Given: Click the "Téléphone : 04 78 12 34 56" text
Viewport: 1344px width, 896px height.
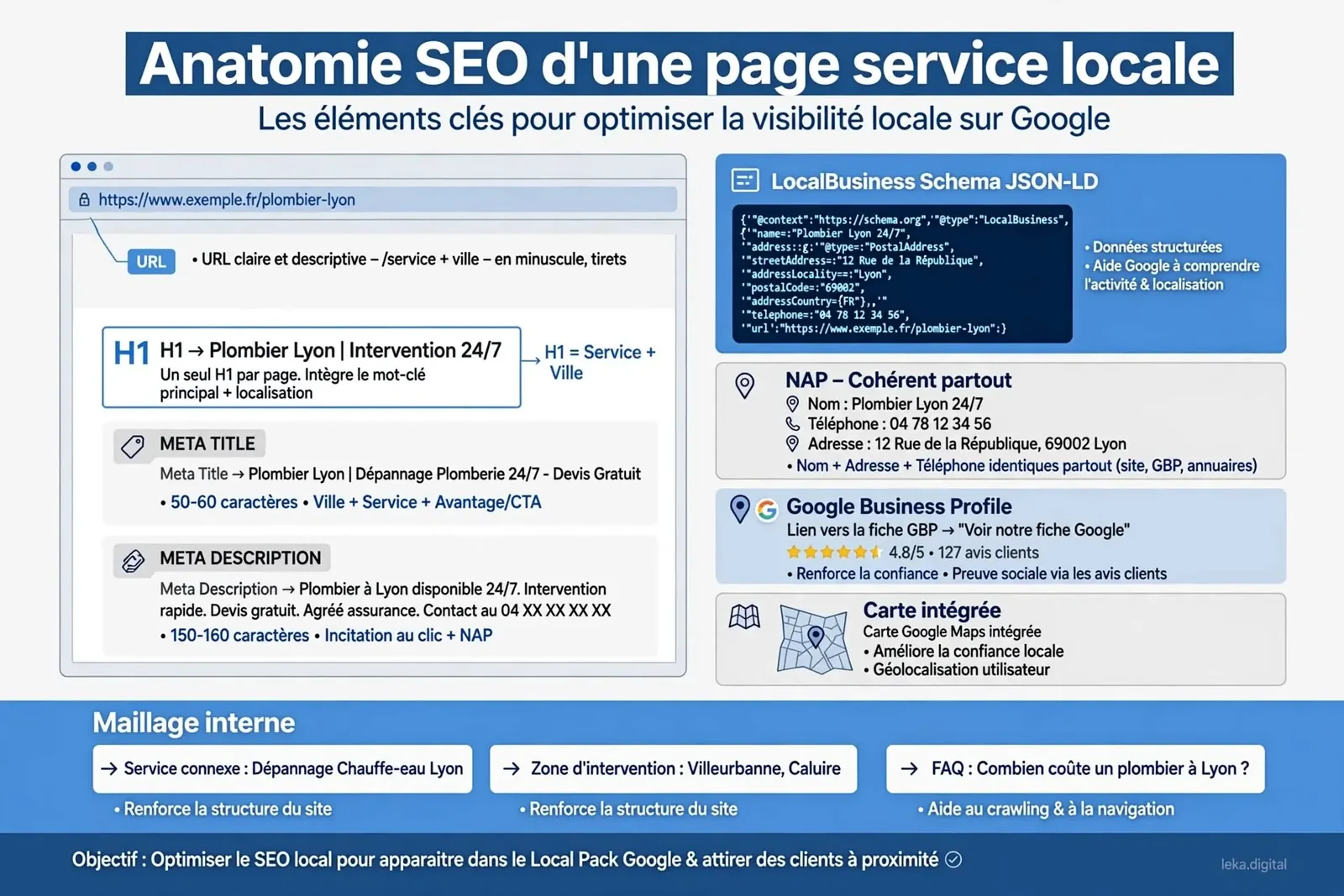Looking at the screenshot, I should click(900, 424).
